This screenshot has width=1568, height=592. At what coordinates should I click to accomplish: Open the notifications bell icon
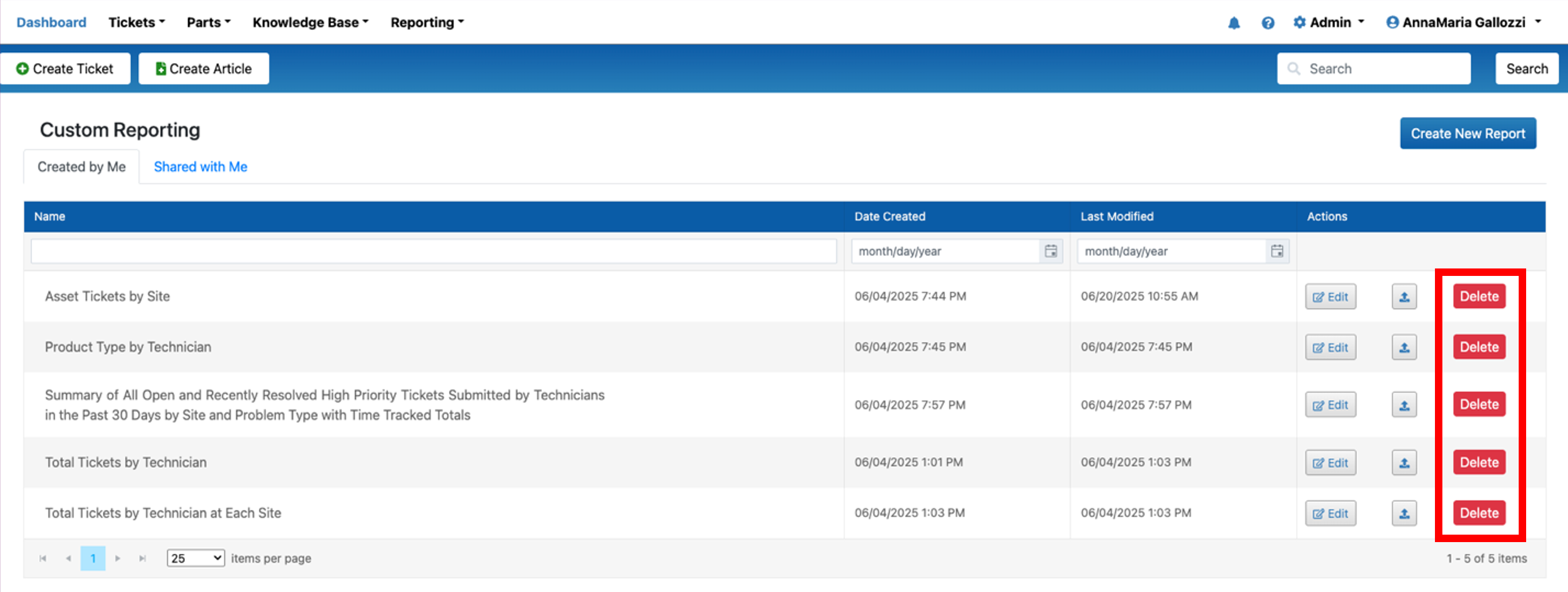click(1234, 23)
